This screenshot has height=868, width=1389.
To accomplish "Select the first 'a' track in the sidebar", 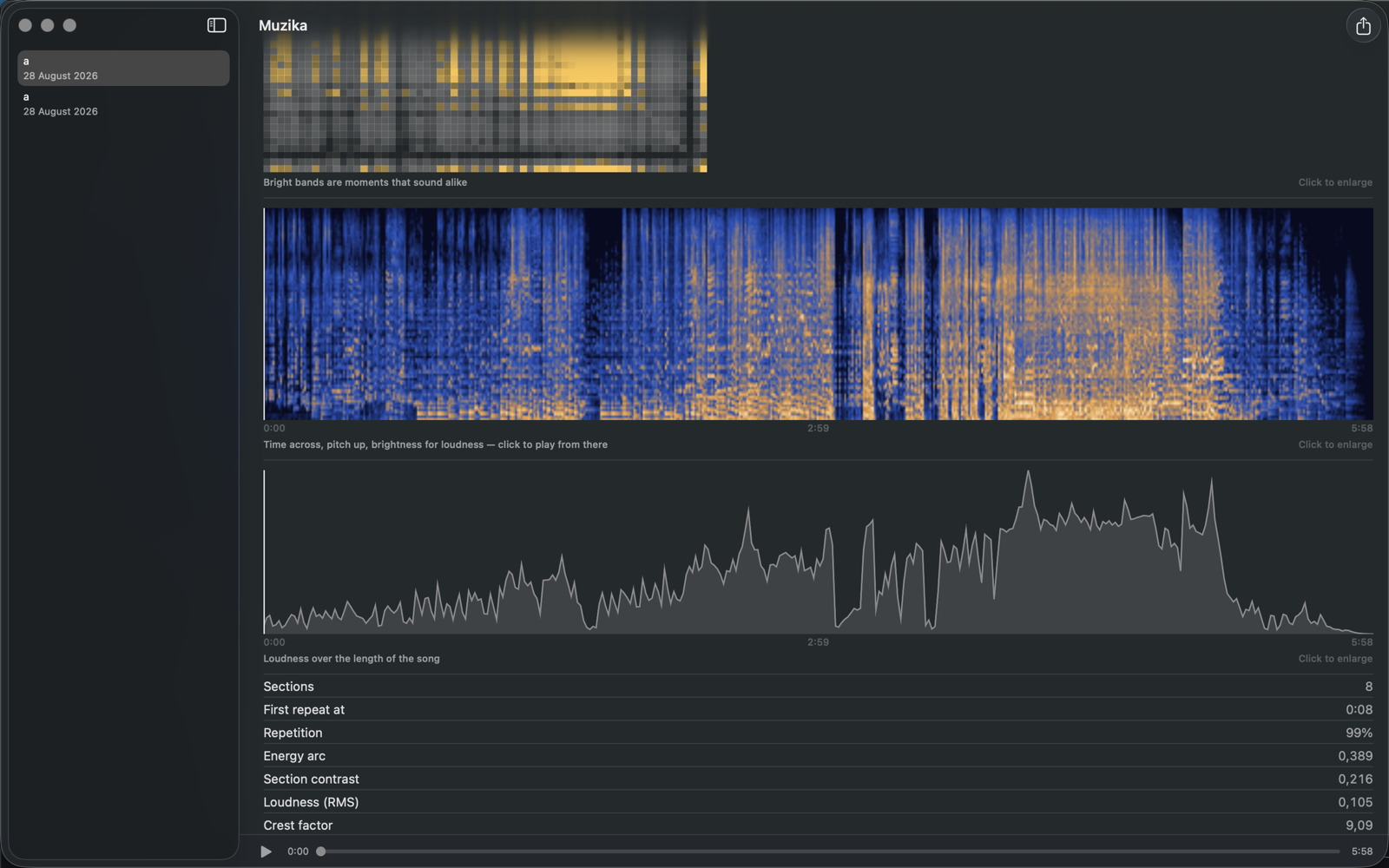I will [123, 68].
